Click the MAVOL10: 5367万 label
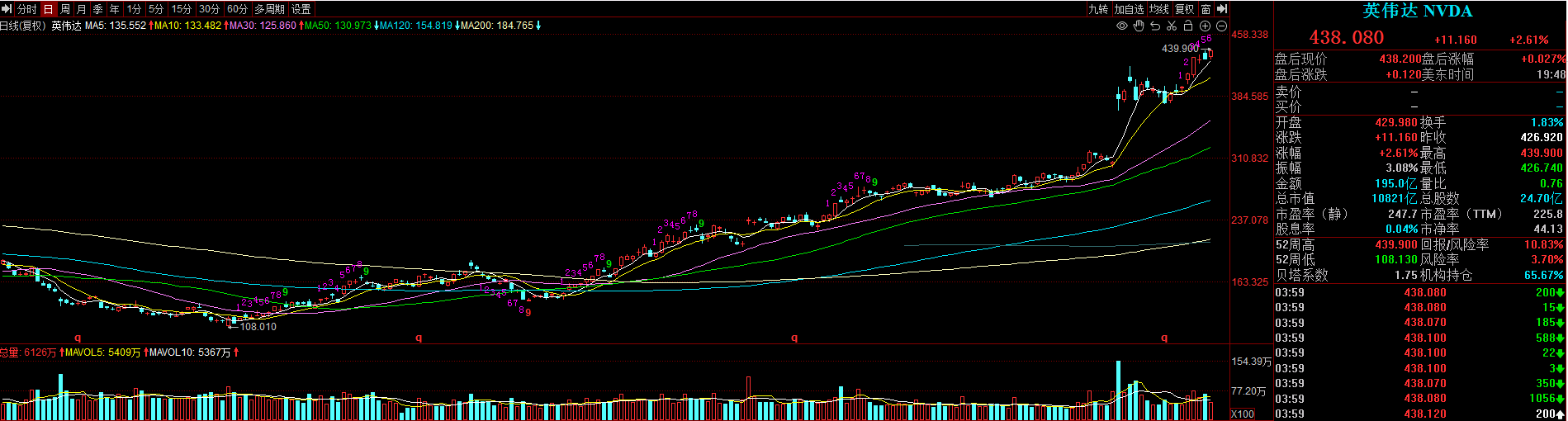Image resolution: width=1568 pixels, height=421 pixels. pos(192,352)
